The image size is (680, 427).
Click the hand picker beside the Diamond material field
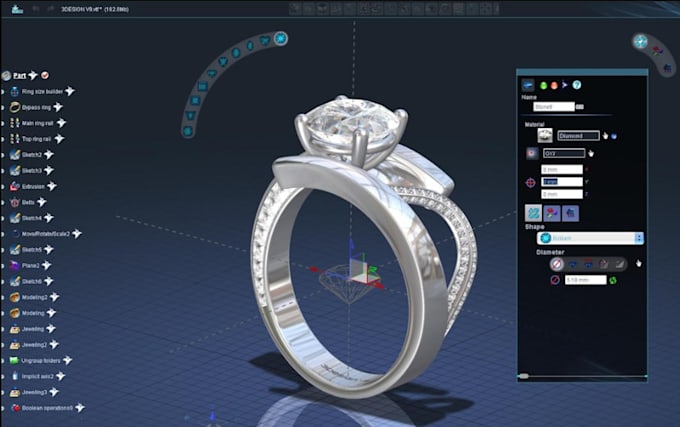(605, 136)
